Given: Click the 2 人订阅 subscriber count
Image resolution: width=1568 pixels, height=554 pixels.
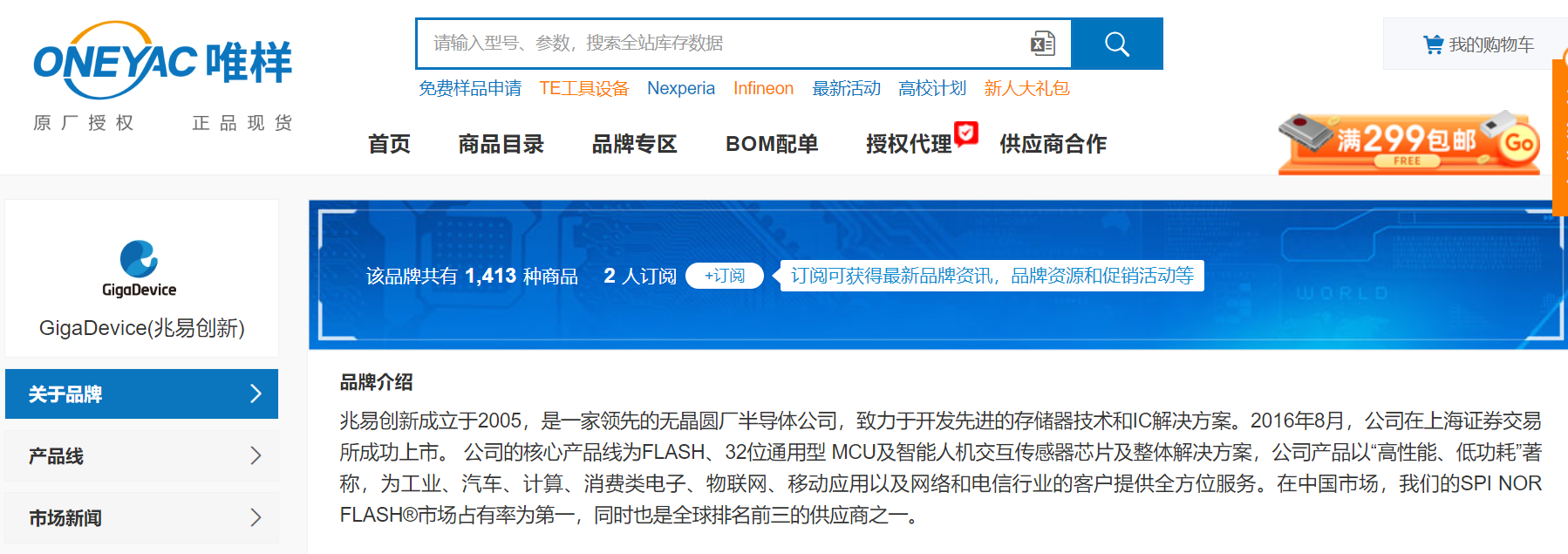Looking at the screenshot, I should (x=640, y=276).
